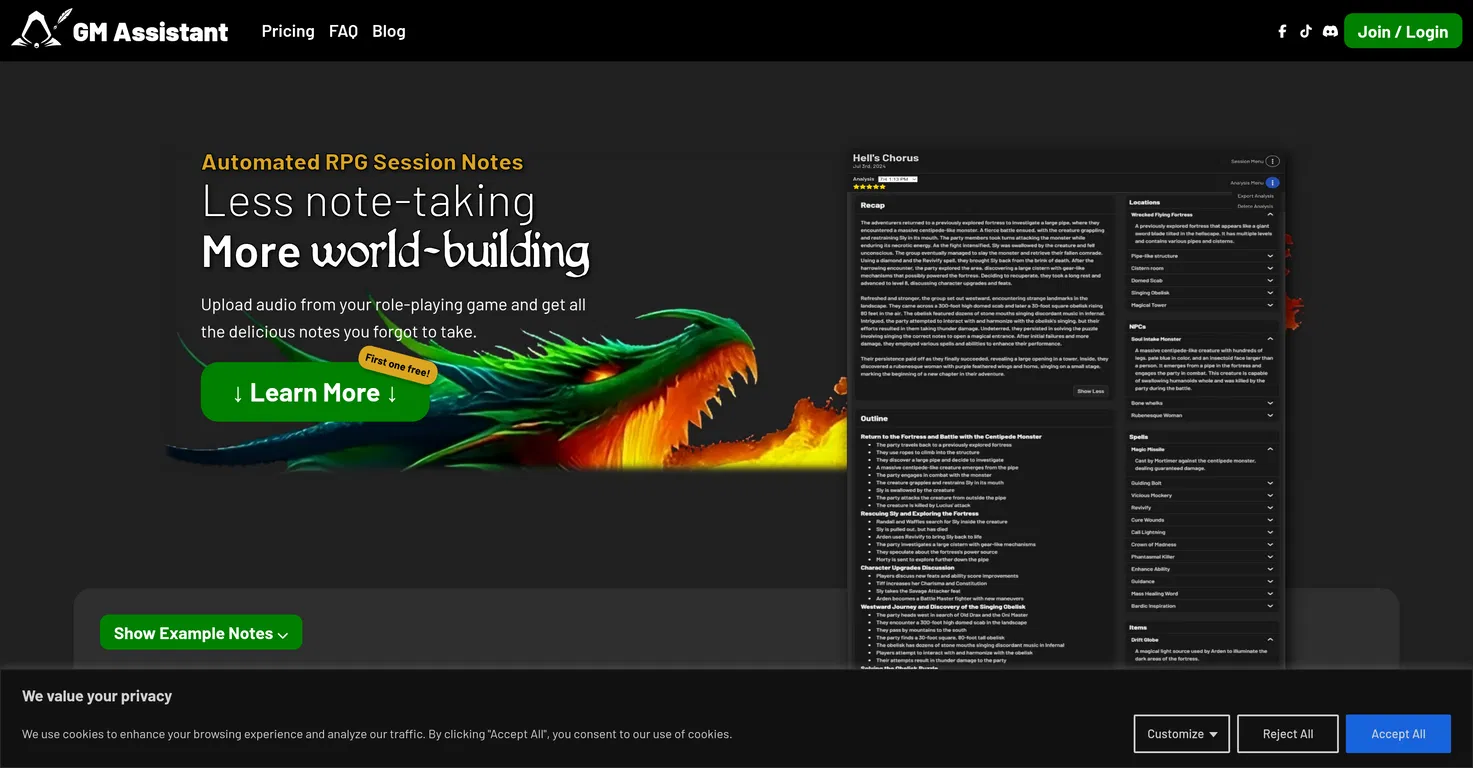Expand the Mass Healing Word spell
1473x768 pixels.
pyautogui.click(x=1270, y=593)
